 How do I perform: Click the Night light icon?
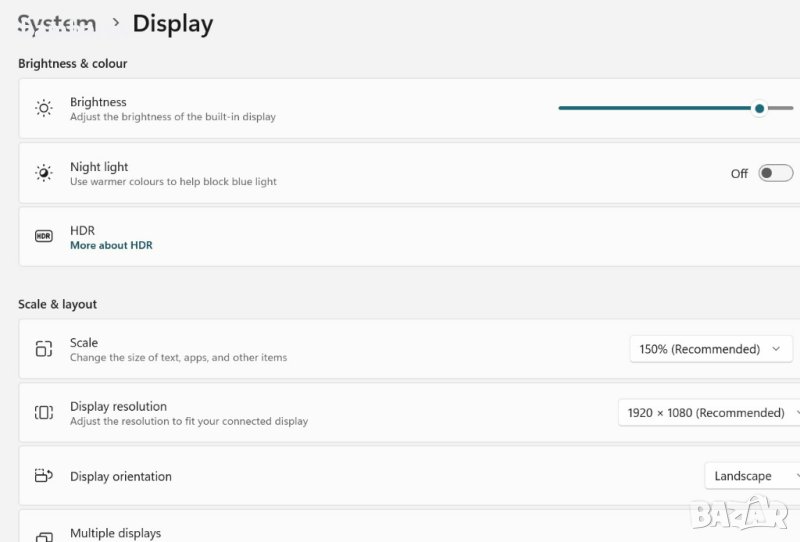point(44,173)
